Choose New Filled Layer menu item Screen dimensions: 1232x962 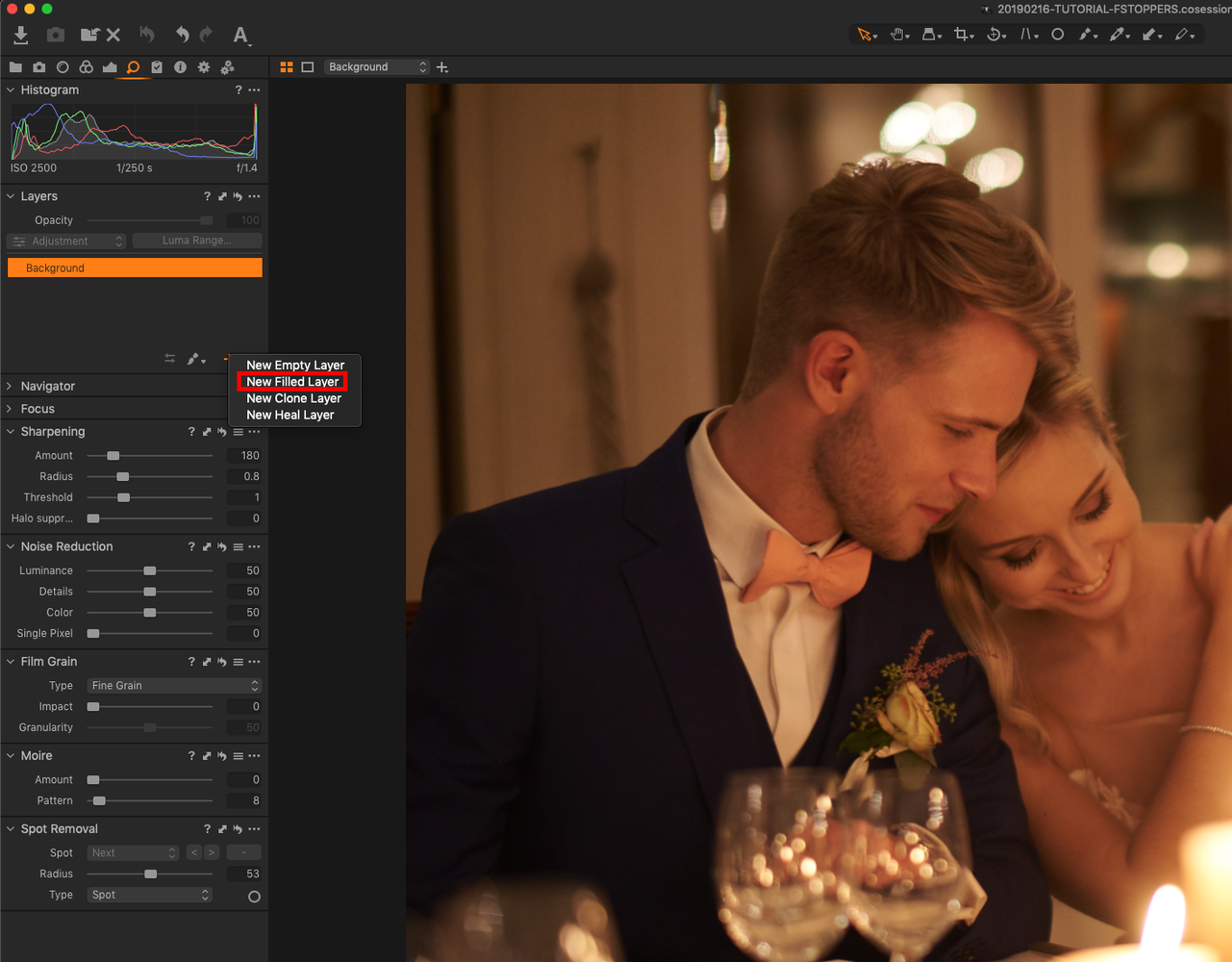292,382
